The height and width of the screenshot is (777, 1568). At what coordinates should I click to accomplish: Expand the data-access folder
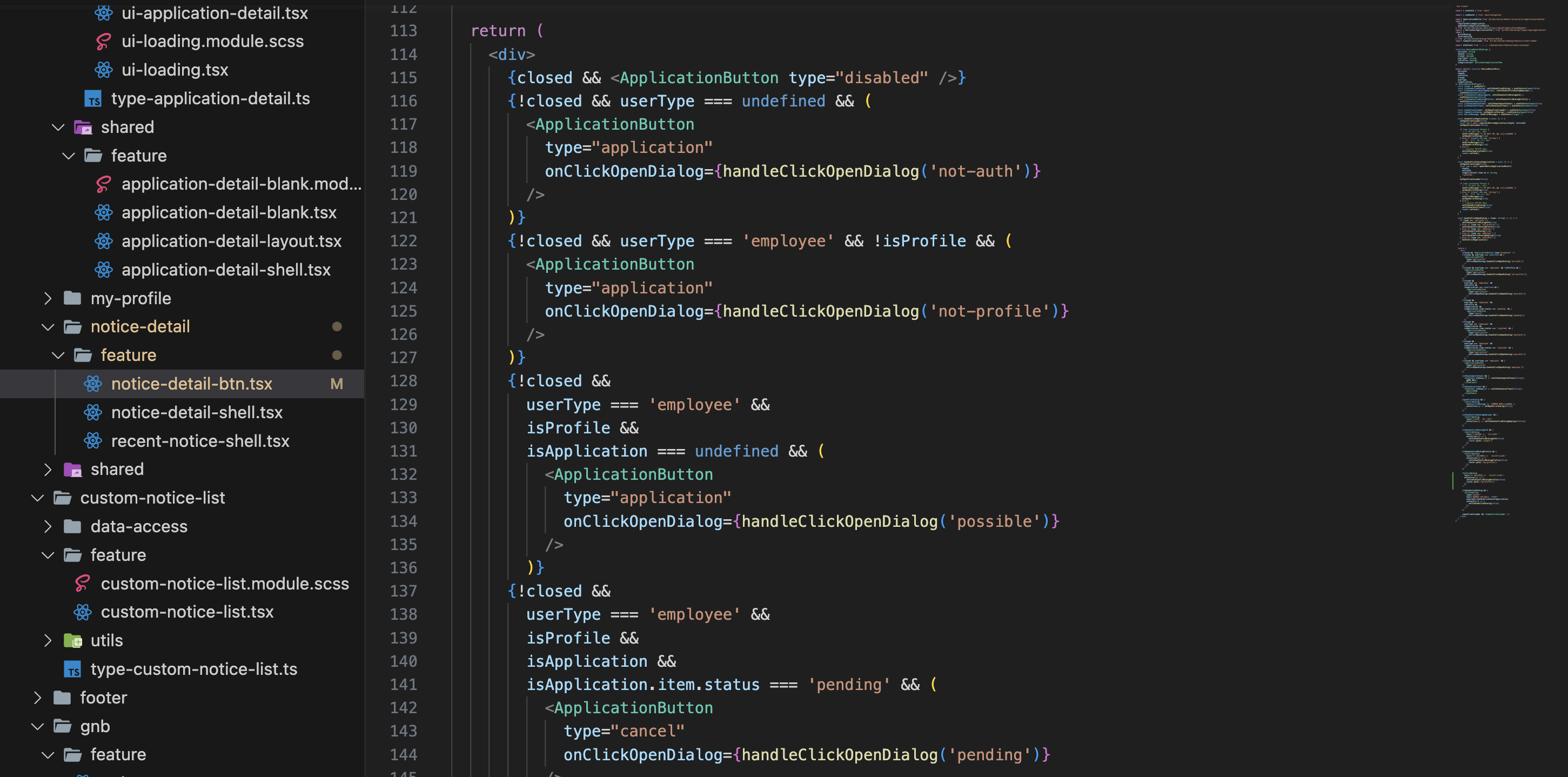pos(48,527)
